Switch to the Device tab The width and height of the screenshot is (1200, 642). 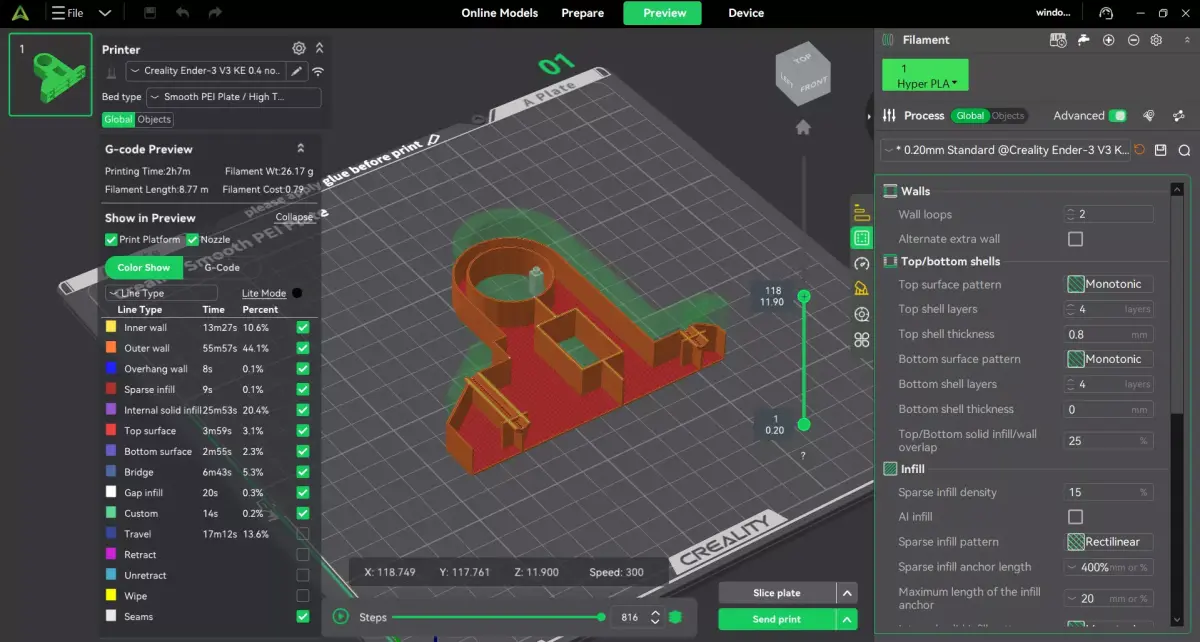[746, 13]
